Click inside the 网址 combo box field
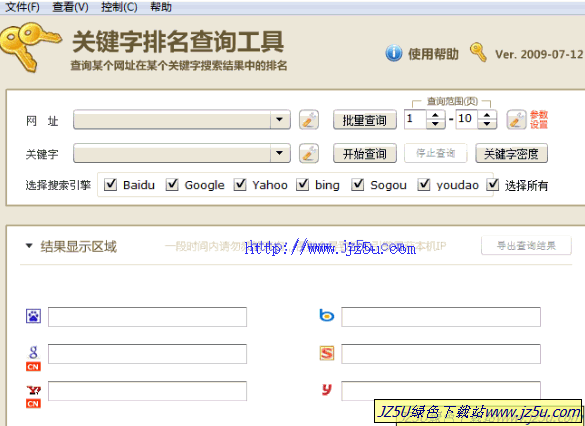Image resolution: width=585 pixels, height=426 pixels. click(172, 120)
